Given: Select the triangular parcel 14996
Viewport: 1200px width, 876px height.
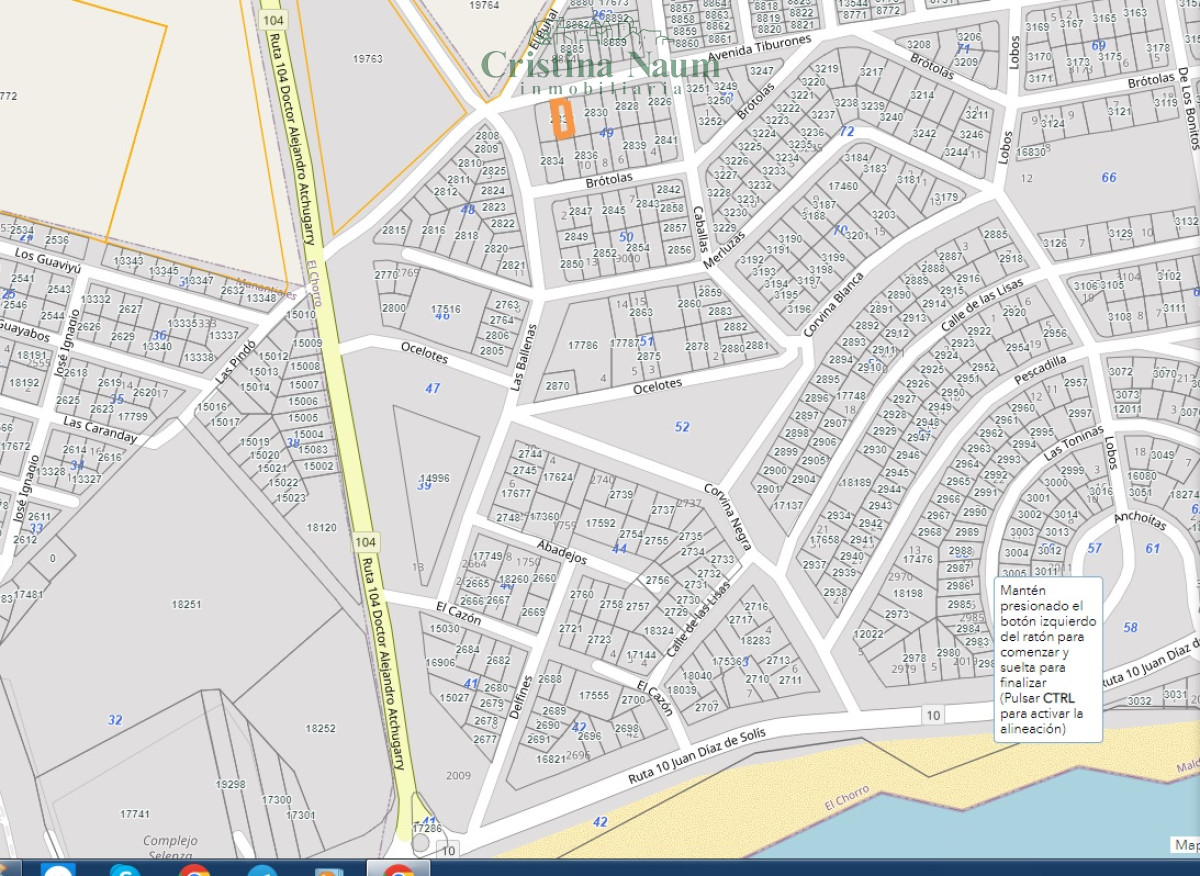Looking at the screenshot, I should (x=435, y=478).
